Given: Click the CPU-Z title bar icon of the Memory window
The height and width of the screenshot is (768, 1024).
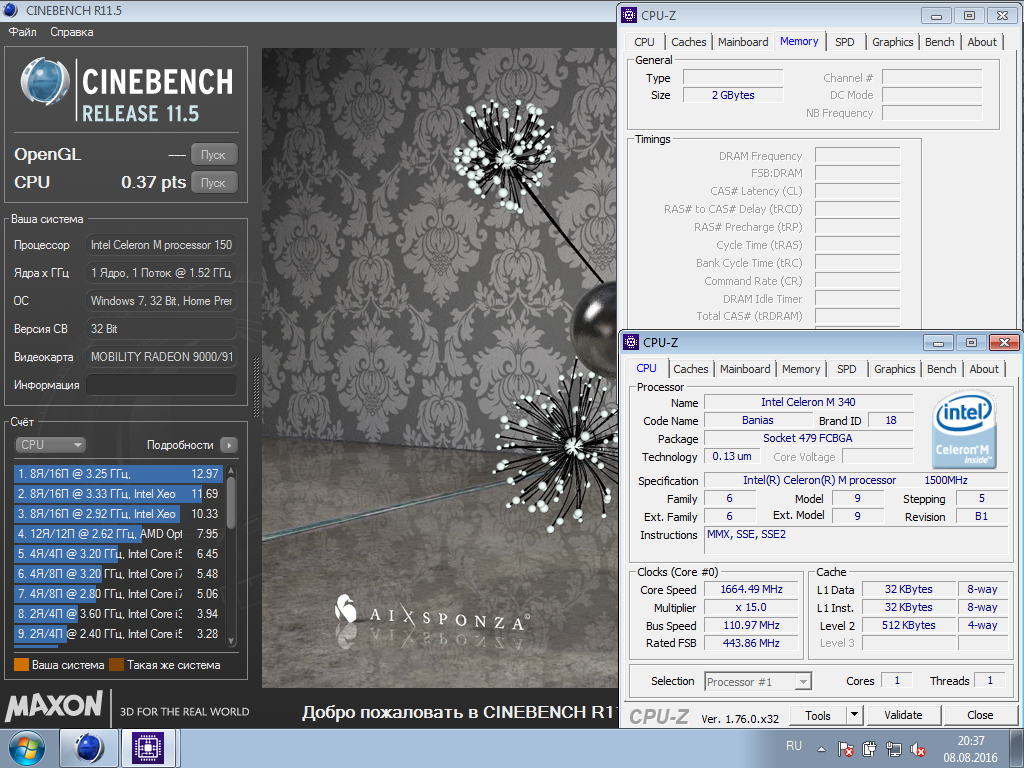Looking at the screenshot, I should (x=629, y=15).
